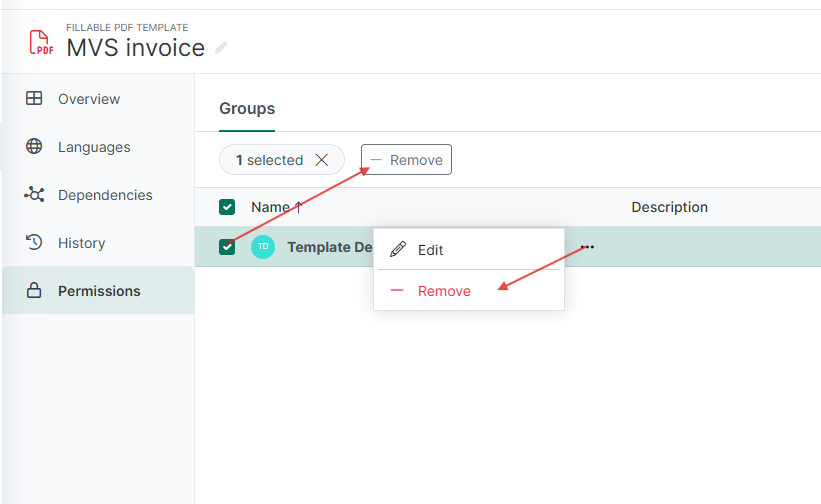The width and height of the screenshot is (821, 504).
Task: Click the red PDF file icon
Action: (41, 41)
